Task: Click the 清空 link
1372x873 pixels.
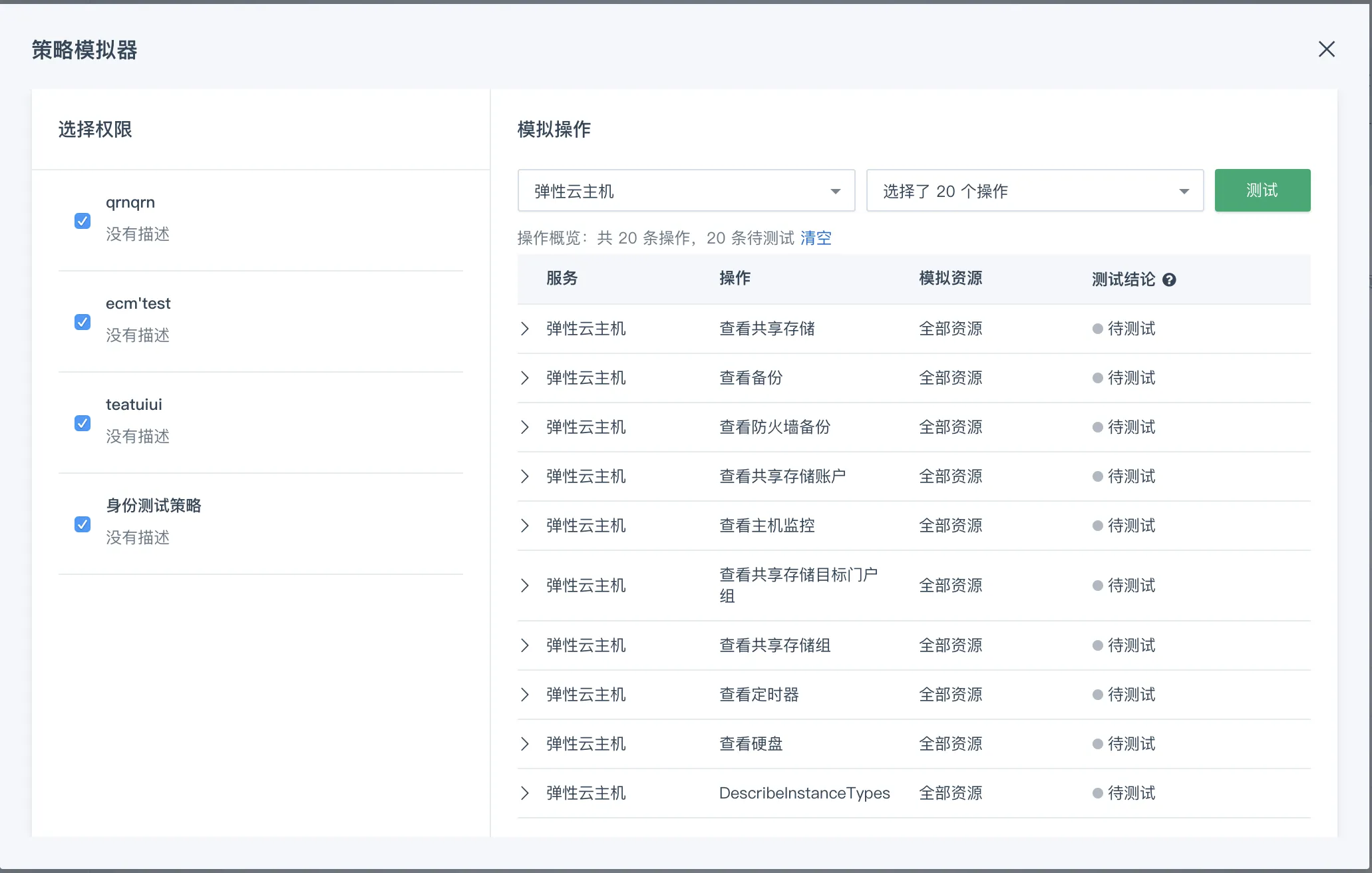Action: pos(816,238)
